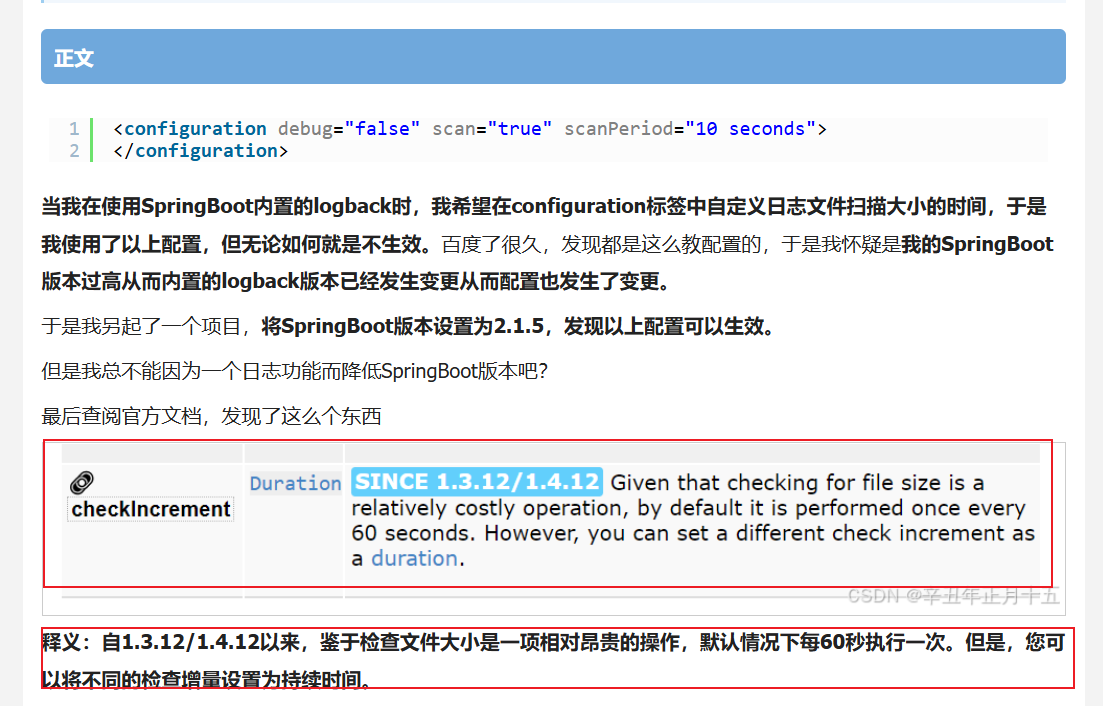The height and width of the screenshot is (706, 1103).
Task: Click code line number 1
Action: (x=75, y=129)
